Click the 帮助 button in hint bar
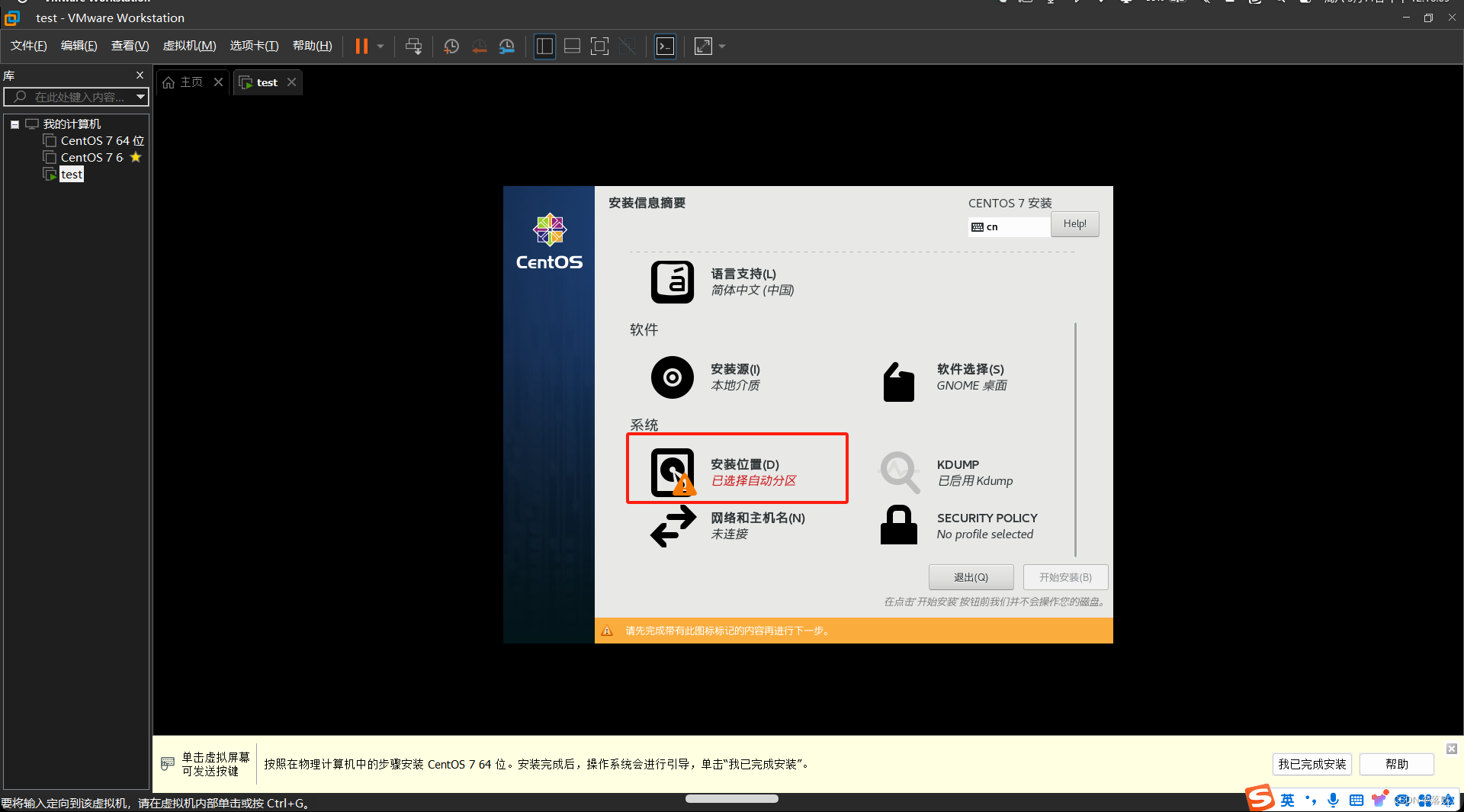The image size is (1464, 812). coord(1397,764)
